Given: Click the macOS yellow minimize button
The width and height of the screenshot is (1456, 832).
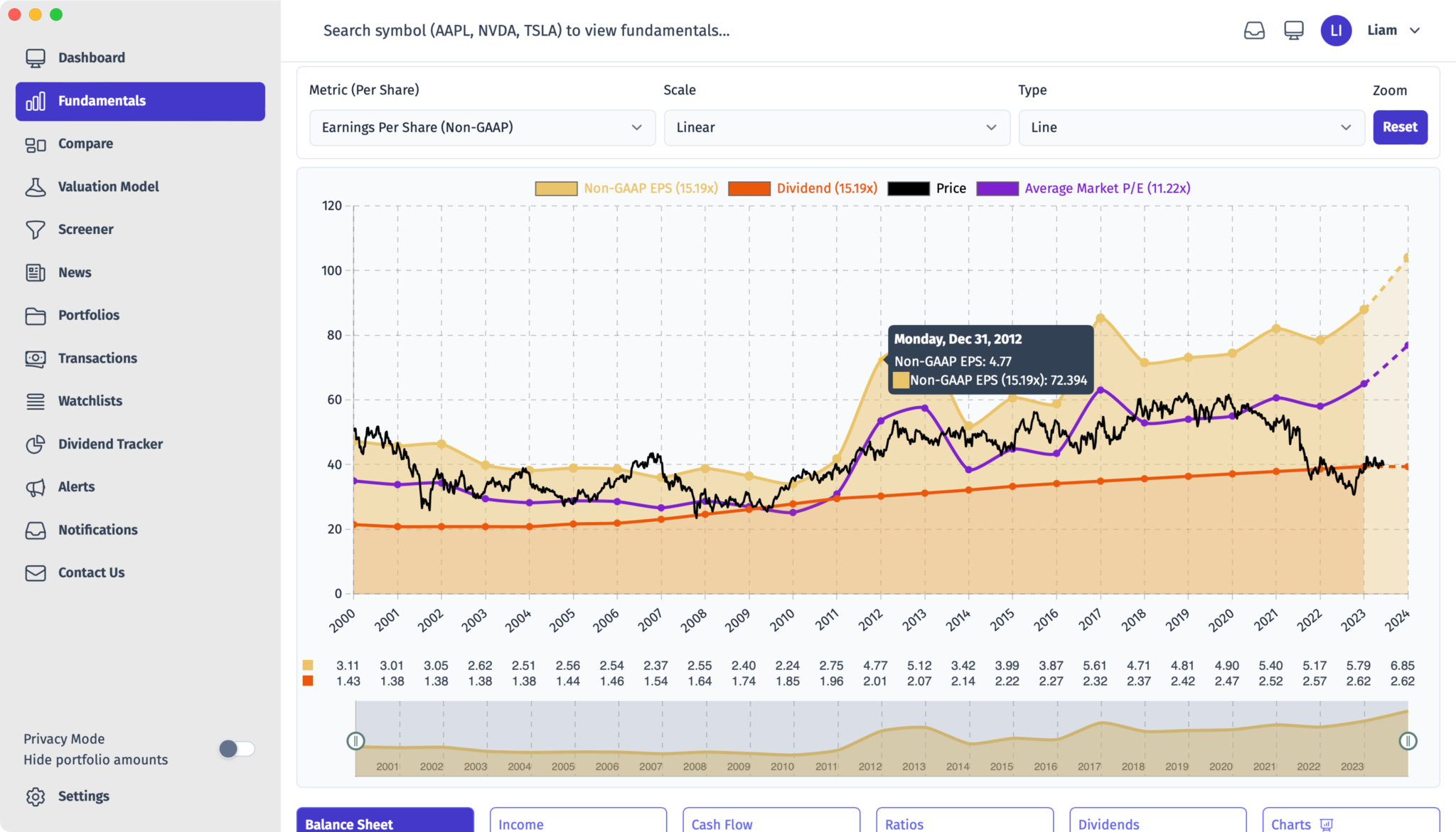Looking at the screenshot, I should click(x=35, y=14).
